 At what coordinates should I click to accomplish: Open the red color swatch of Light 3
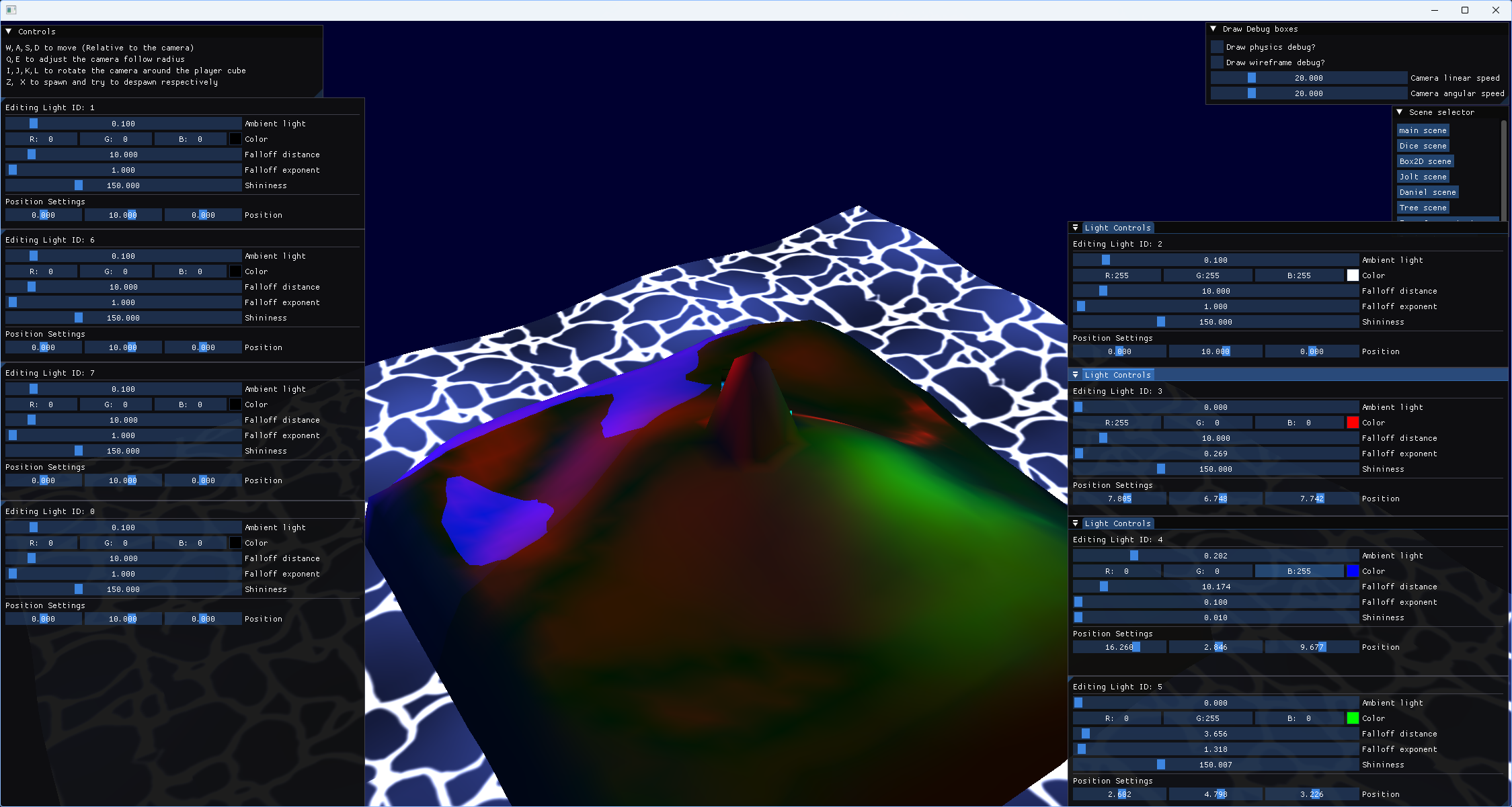click(1353, 423)
